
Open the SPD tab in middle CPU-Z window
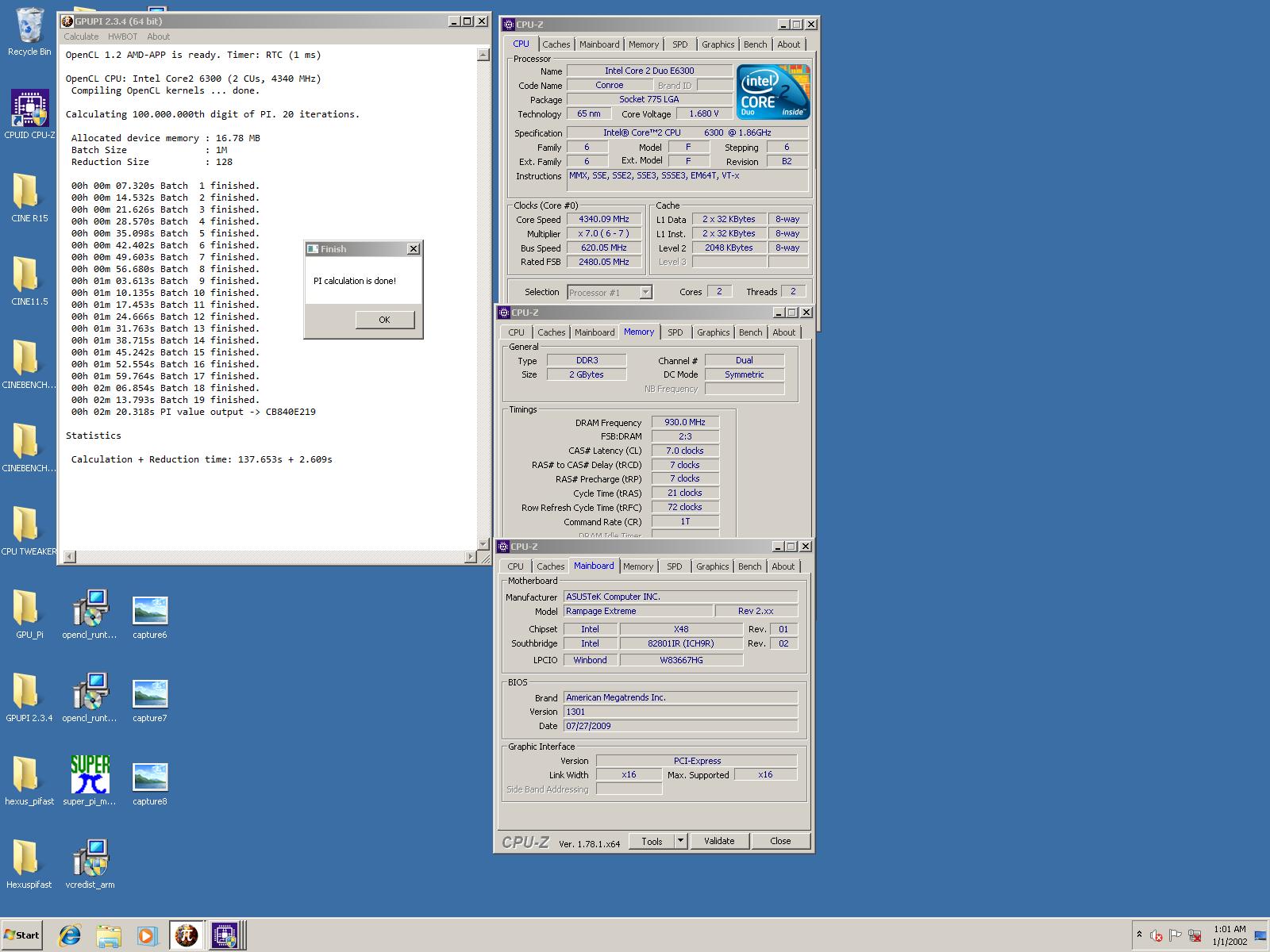tap(675, 332)
